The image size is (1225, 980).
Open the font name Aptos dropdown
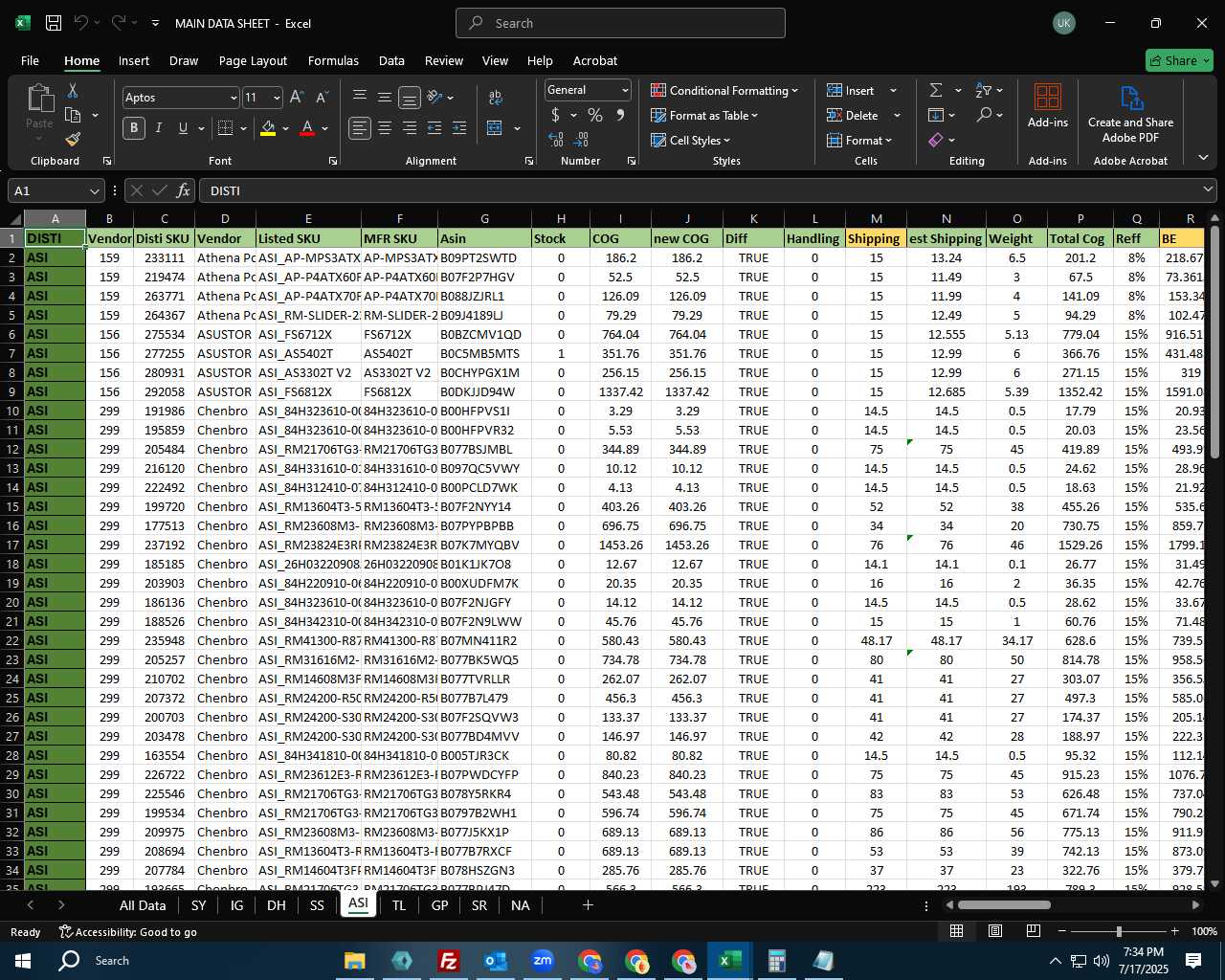pos(233,98)
